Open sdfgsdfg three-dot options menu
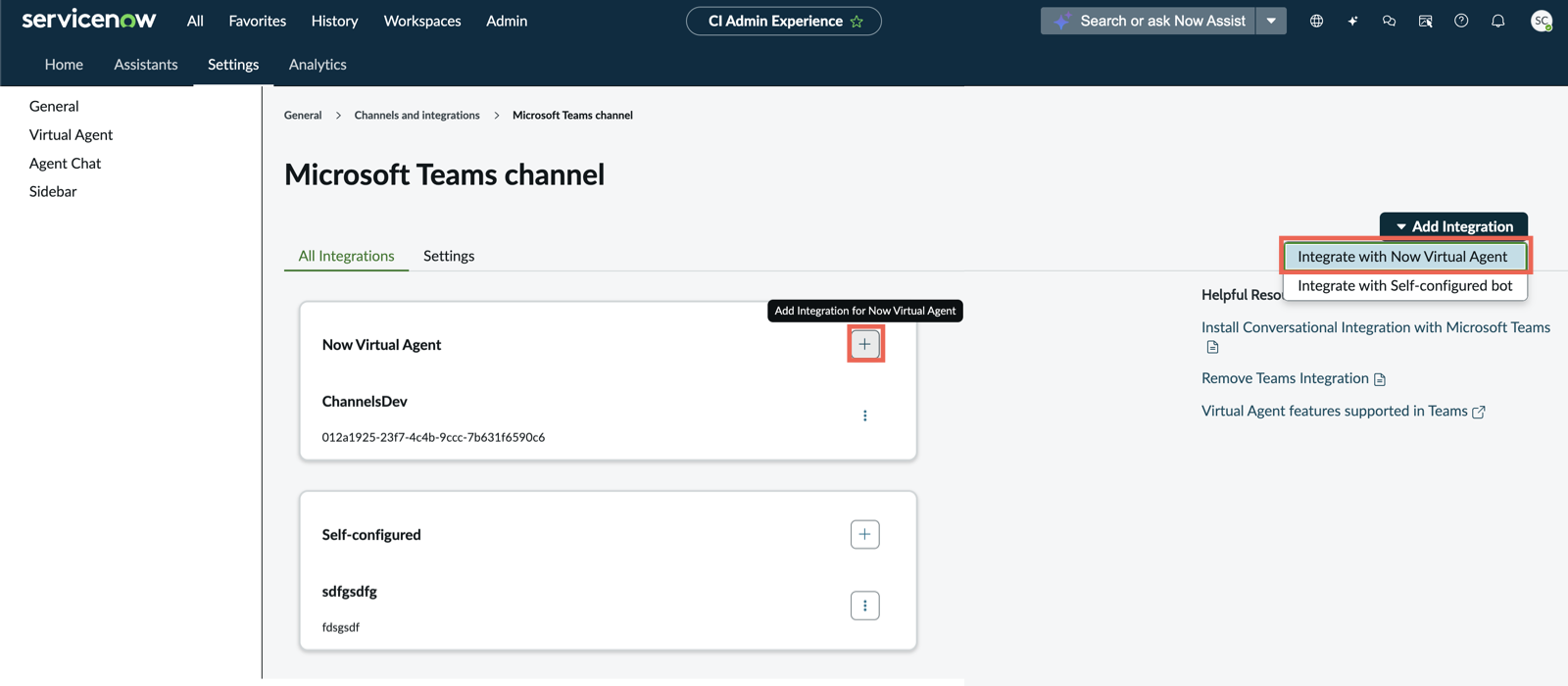1568x686 pixels. pyautogui.click(x=865, y=606)
